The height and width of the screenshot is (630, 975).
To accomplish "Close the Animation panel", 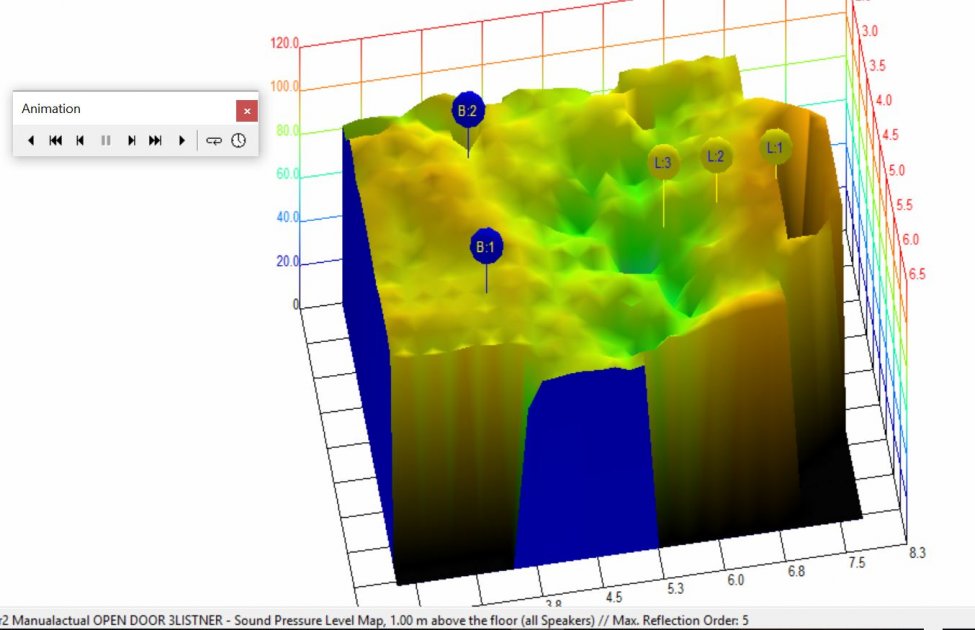I will 247,110.
